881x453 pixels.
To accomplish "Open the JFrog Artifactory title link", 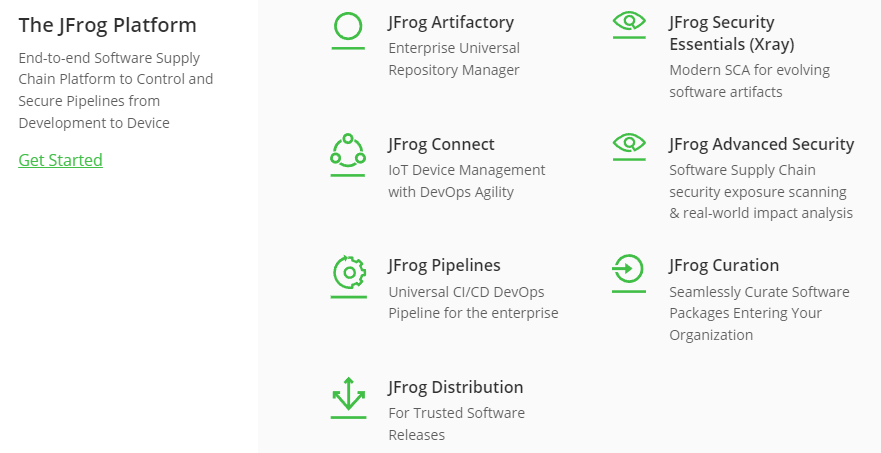I will (x=451, y=22).
